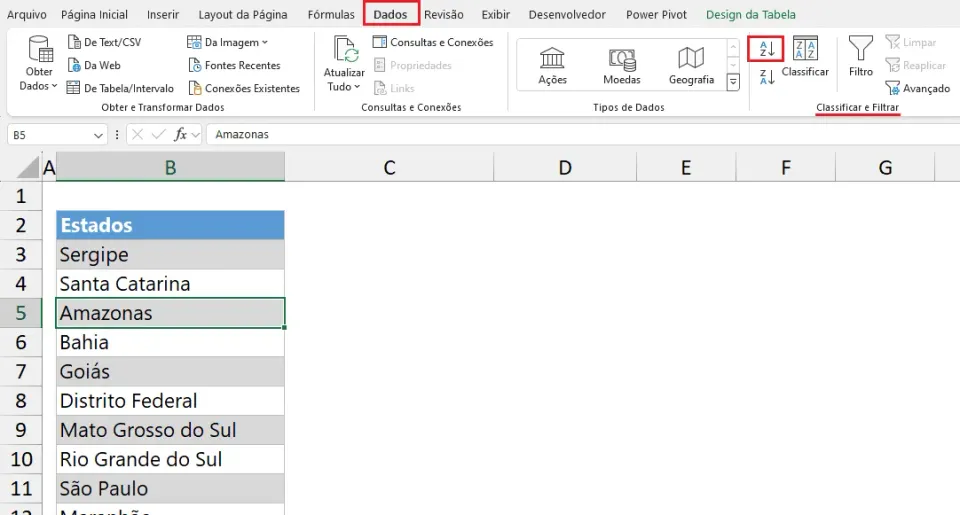
Task: Open Fontes Recentes
Action: (x=234, y=65)
